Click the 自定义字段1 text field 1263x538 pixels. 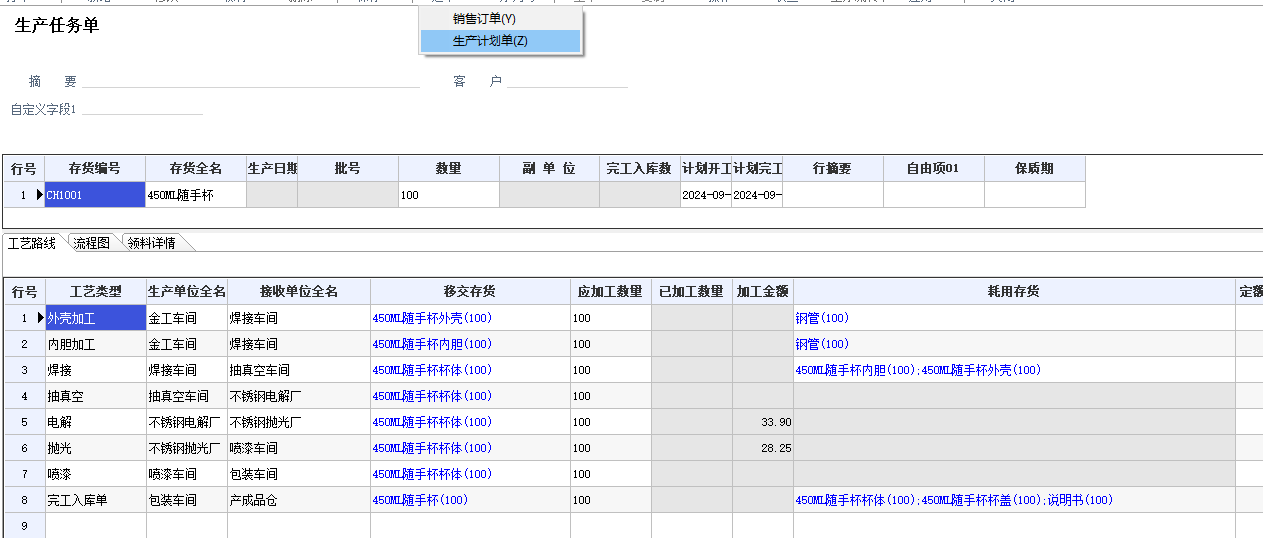pos(142,108)
